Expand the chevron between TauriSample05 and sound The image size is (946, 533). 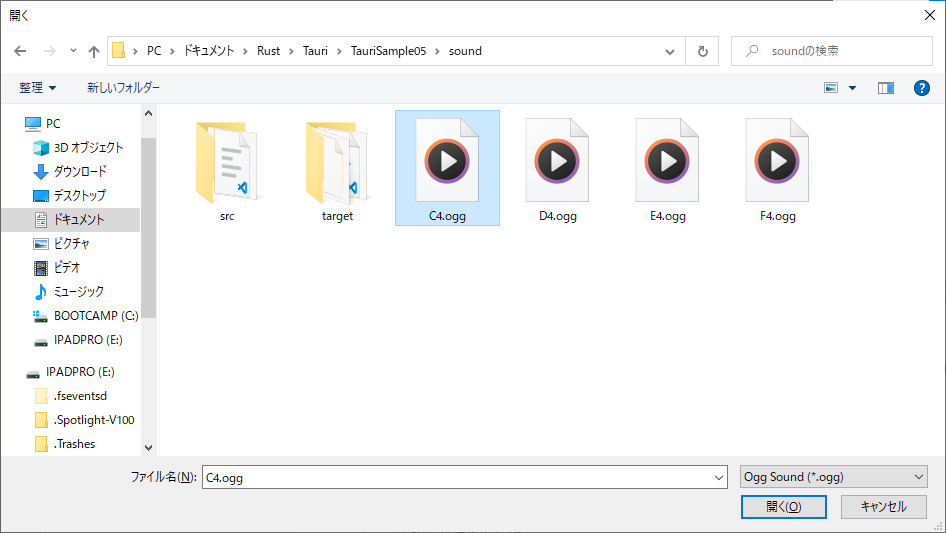(x=437, y=51)
